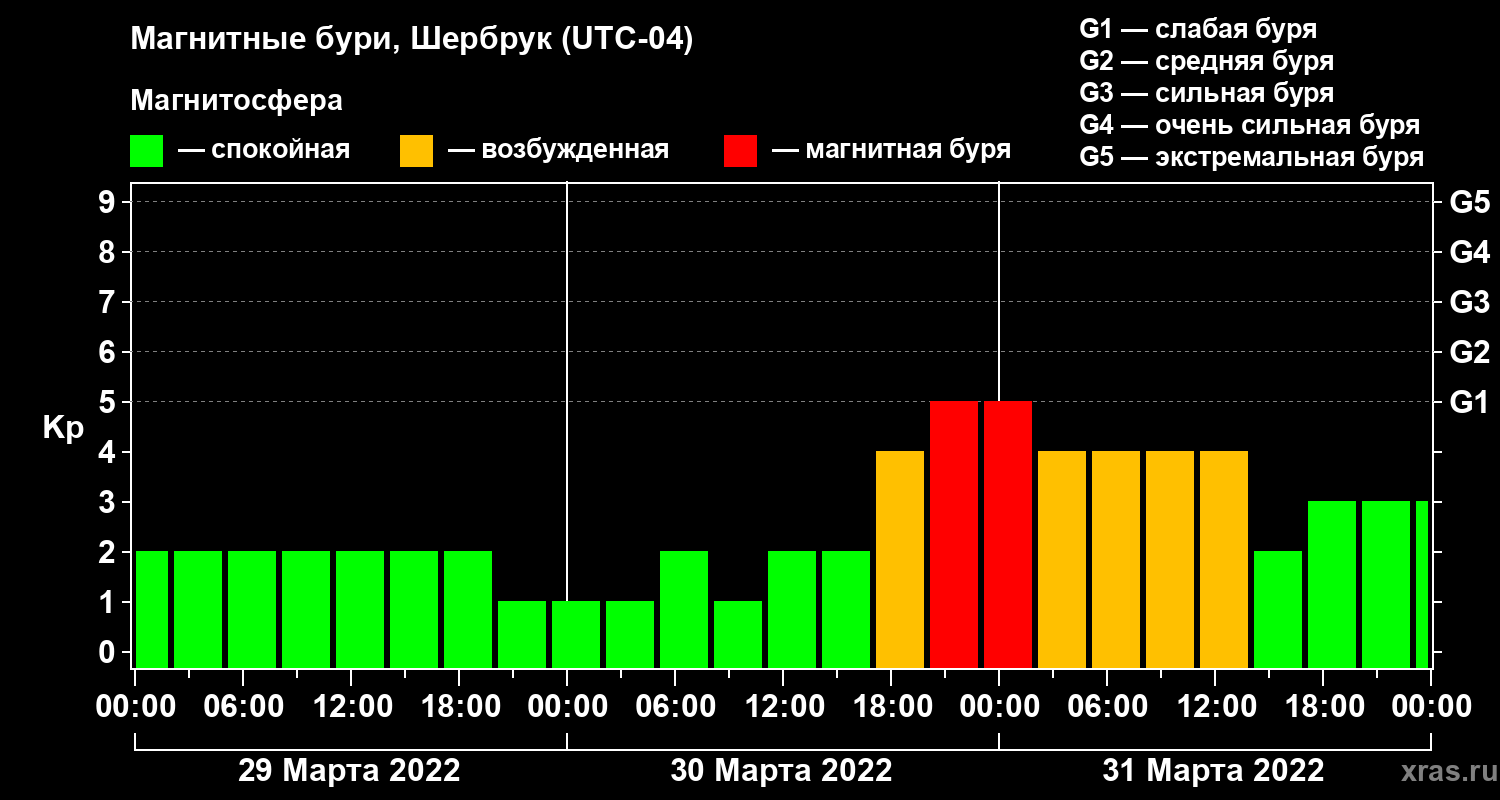Click the 'Kp' axis label
Screen dimensions: 1500x800
coord(63,428)
